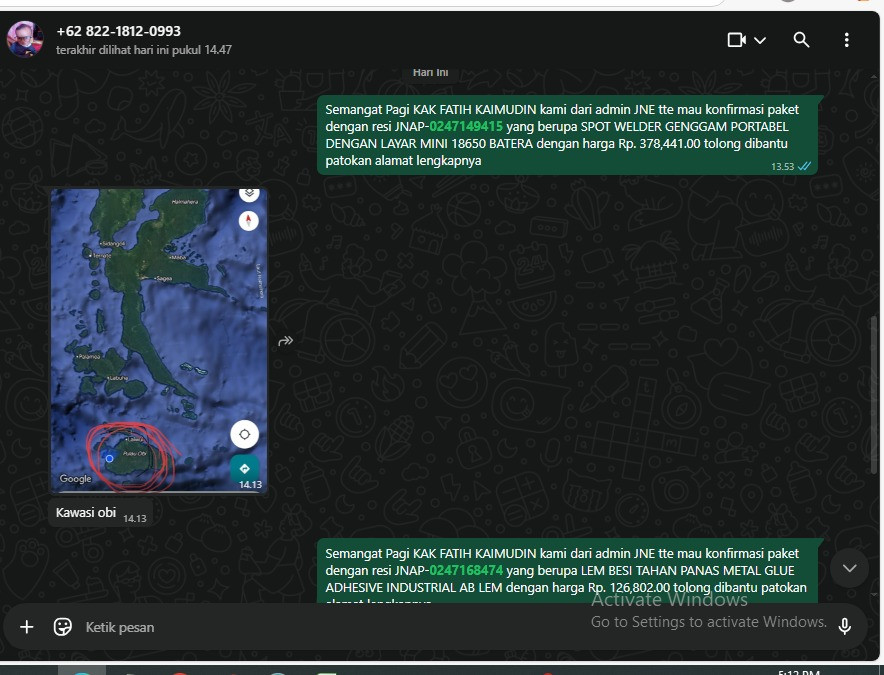Record a voice message with microphone
Viewport: 884px width, 675px height.
[844, 626]
